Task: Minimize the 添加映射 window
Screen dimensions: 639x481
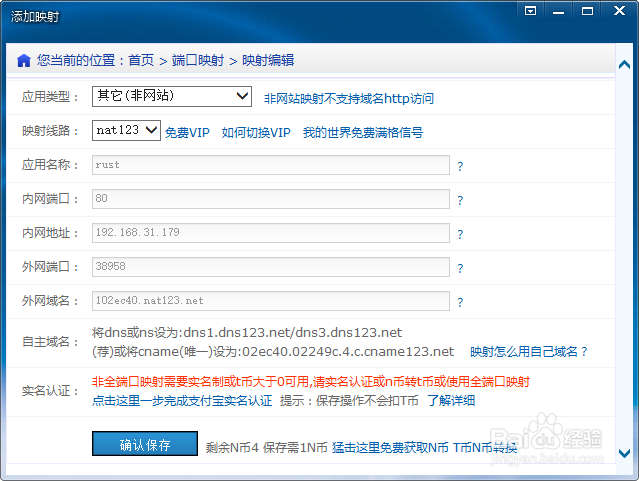Action: pos(558,11)
